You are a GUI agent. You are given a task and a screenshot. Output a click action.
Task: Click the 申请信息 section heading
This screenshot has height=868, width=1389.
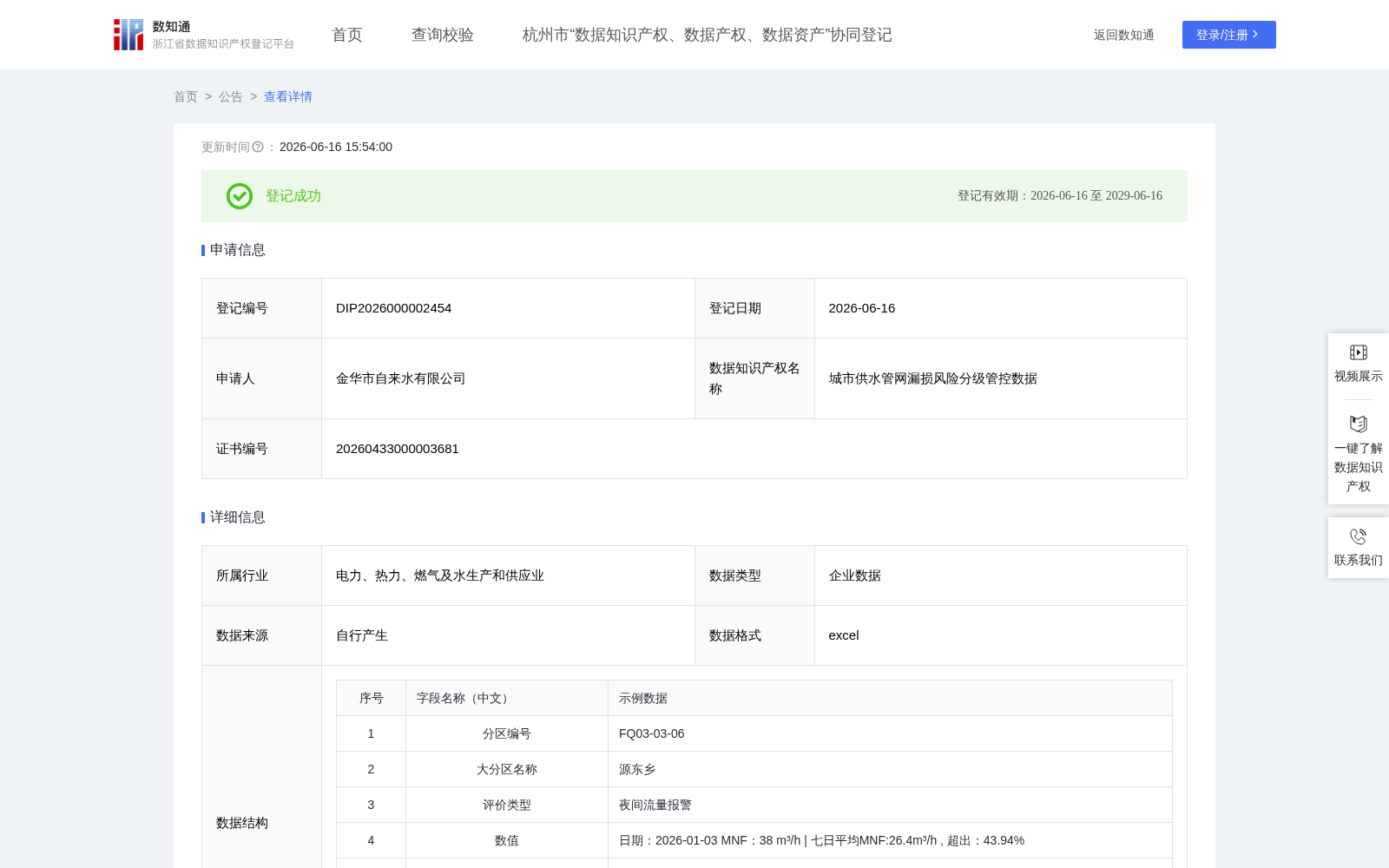point(238,250)
